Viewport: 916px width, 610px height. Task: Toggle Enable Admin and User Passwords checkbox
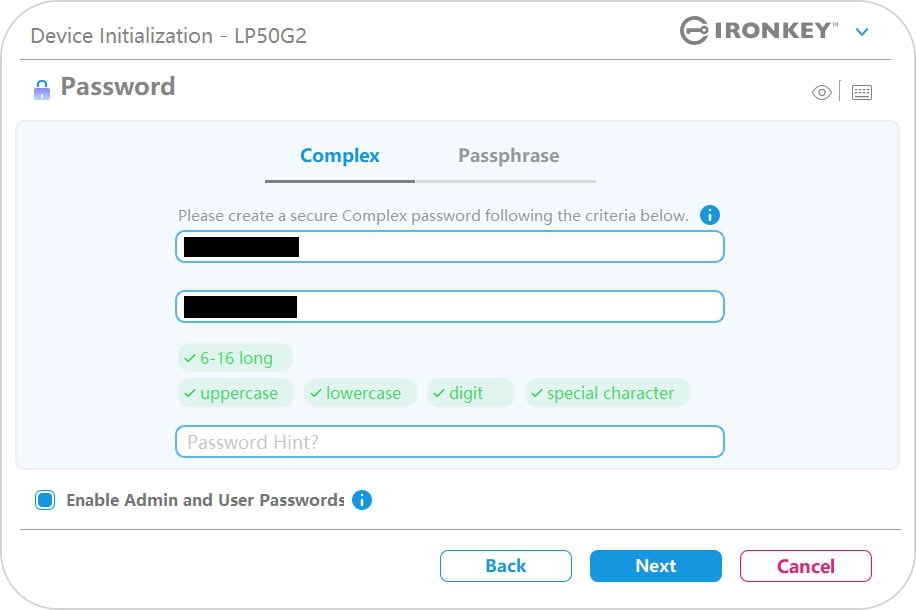(x=45, y=500)
